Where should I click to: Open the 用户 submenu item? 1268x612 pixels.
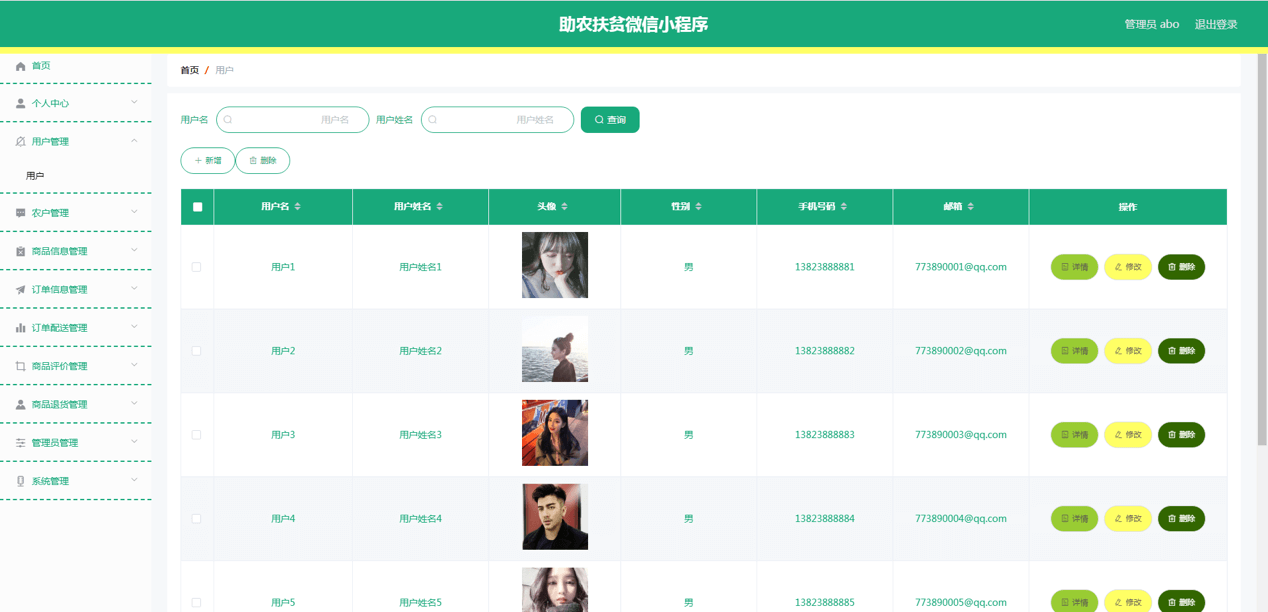36,176
